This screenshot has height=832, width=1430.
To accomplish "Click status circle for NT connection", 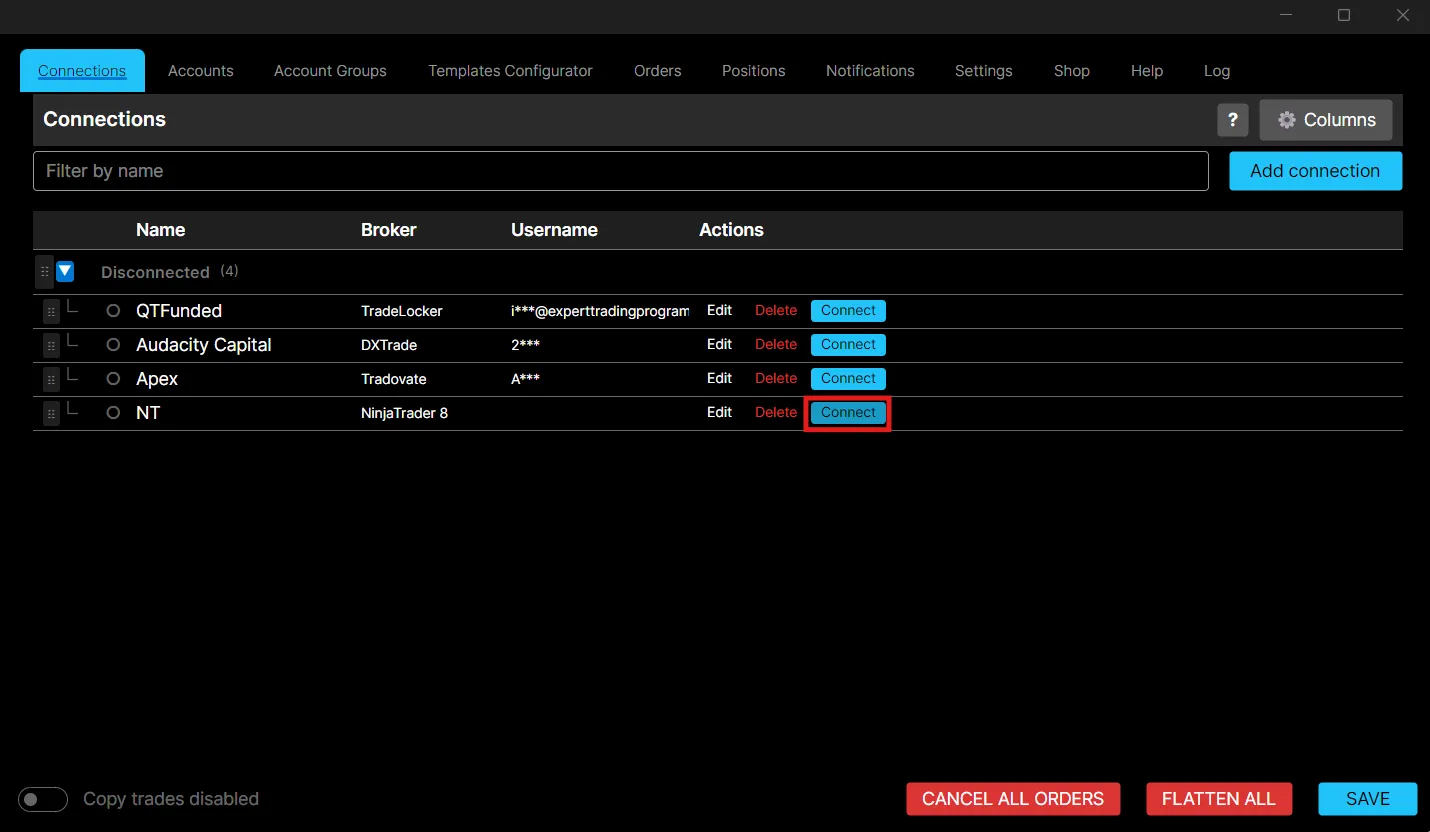I will pos(113,413).
